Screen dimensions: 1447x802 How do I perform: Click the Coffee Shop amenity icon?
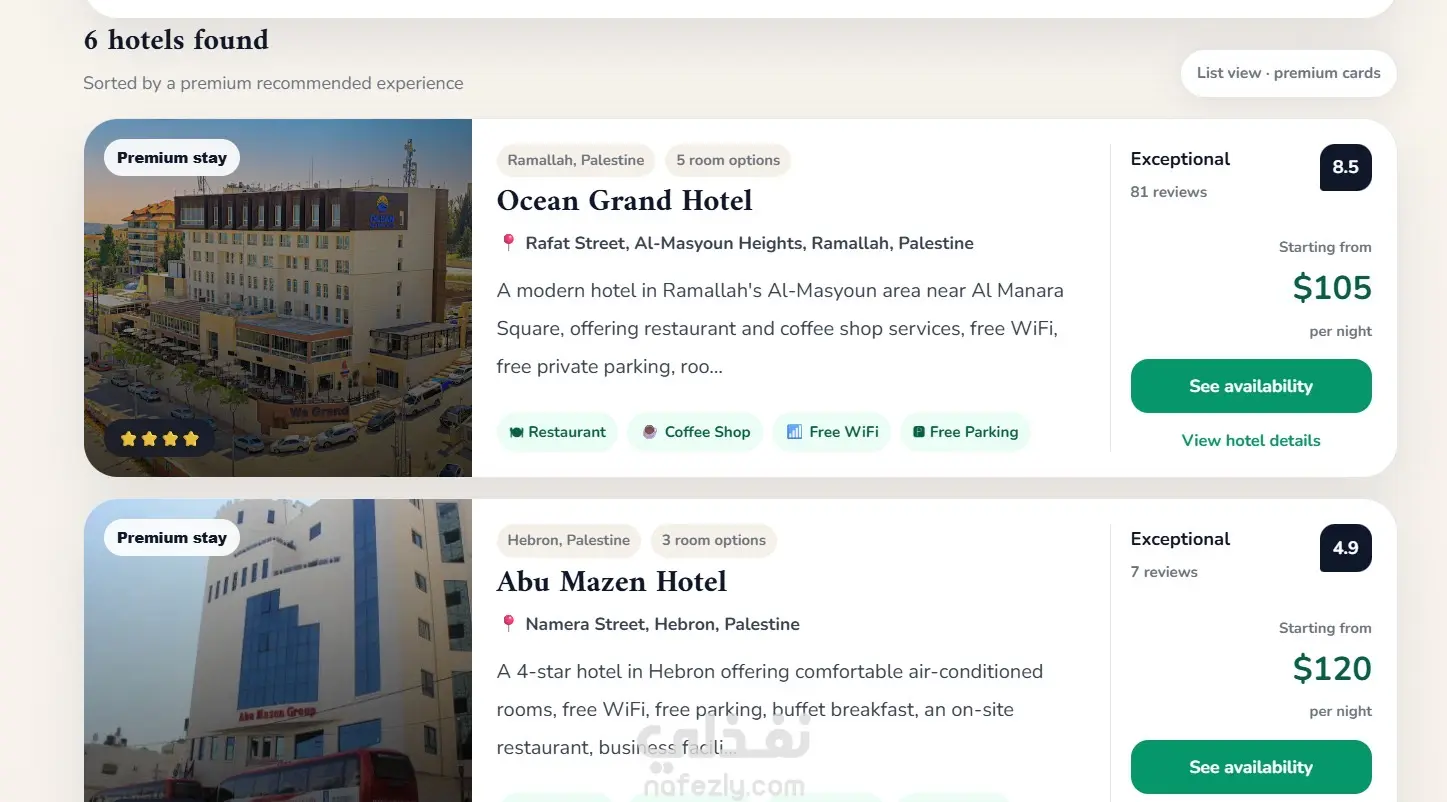pyautogui.click(x=650, y=432)
